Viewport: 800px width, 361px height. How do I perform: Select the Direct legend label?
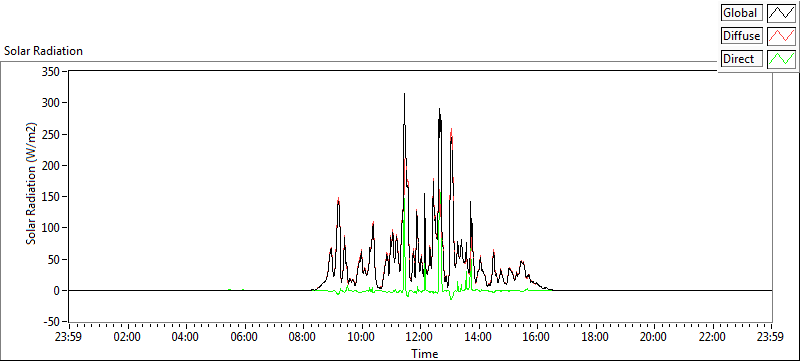click(x=741, y=59)
